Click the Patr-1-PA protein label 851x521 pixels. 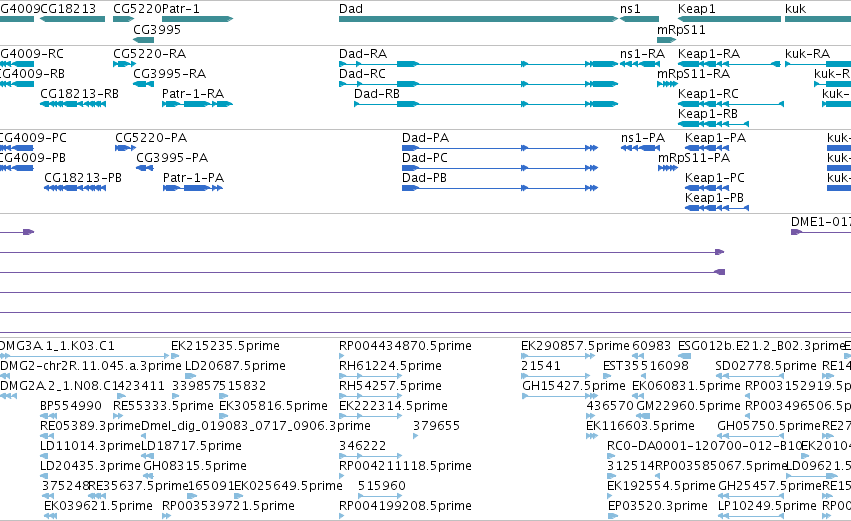[193, 178]
